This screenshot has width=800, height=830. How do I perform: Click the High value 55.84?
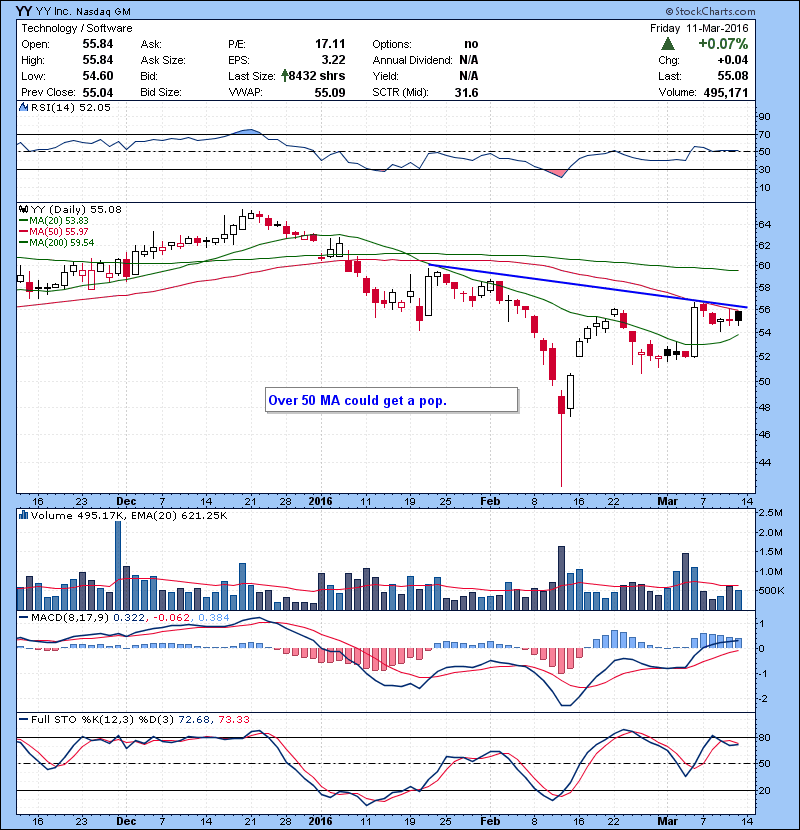click(x=98, y=60)
